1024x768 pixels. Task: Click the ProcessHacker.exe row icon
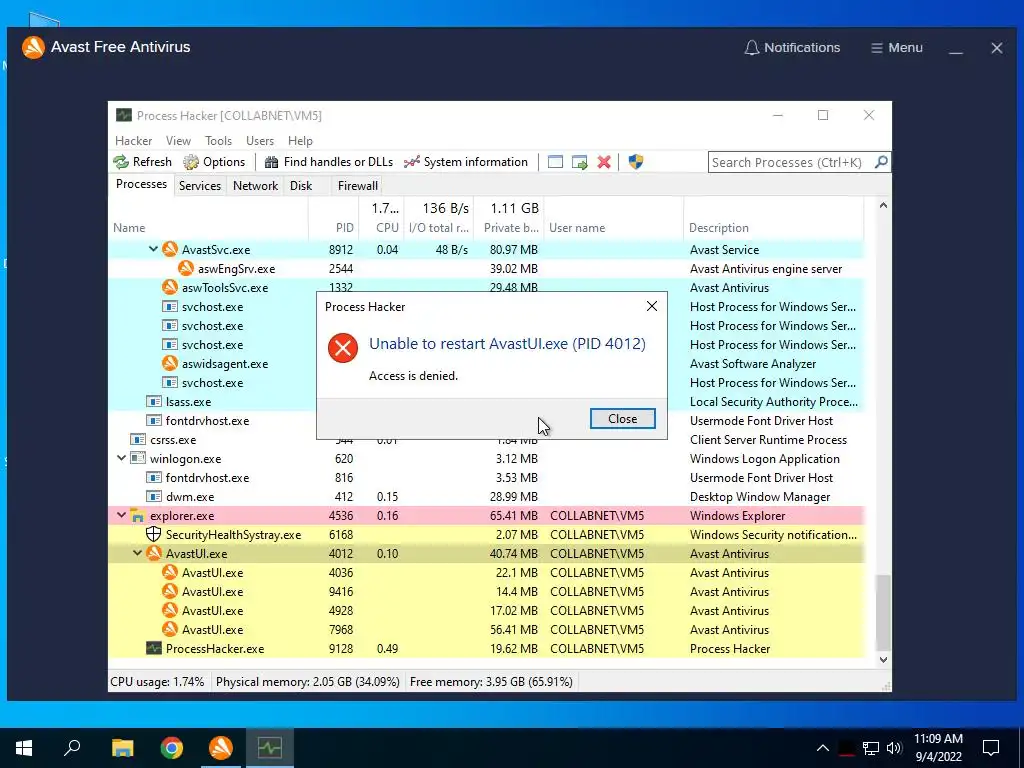pos(153,648)
